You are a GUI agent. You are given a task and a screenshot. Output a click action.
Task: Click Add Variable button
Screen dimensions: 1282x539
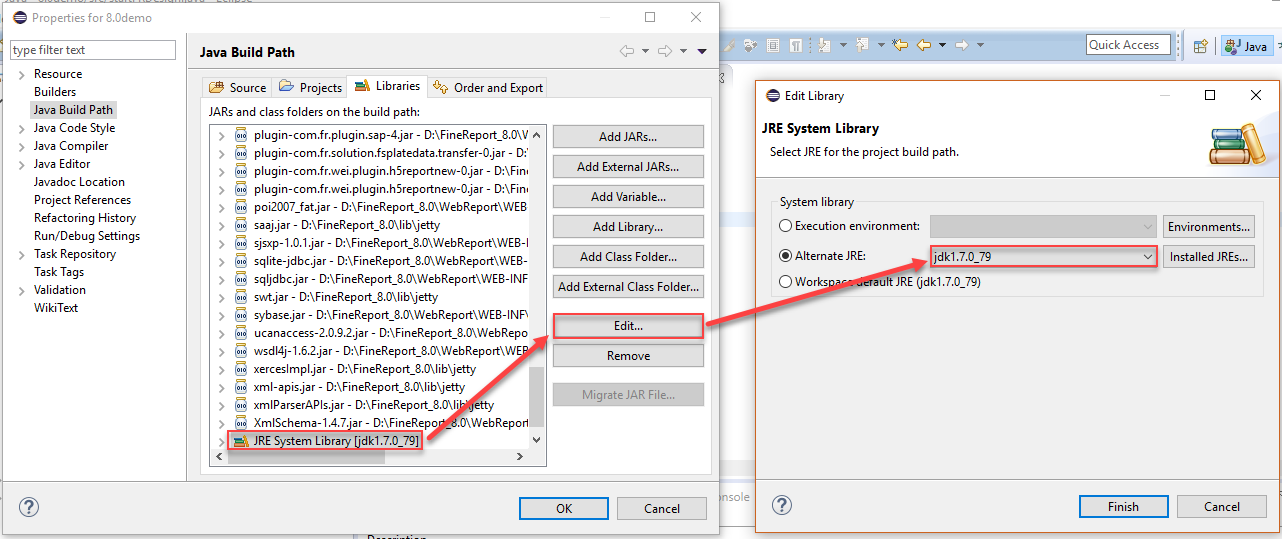(628, 197)
